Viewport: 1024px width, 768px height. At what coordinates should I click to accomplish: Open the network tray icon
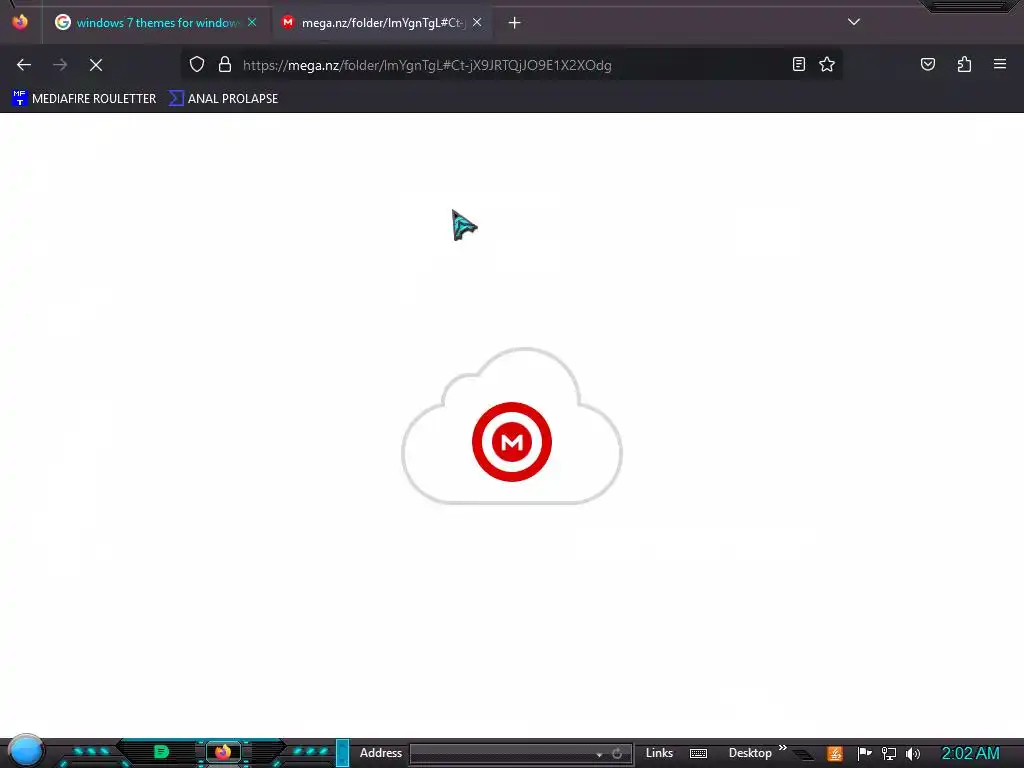pyautogui.click(x=889, y=754)
